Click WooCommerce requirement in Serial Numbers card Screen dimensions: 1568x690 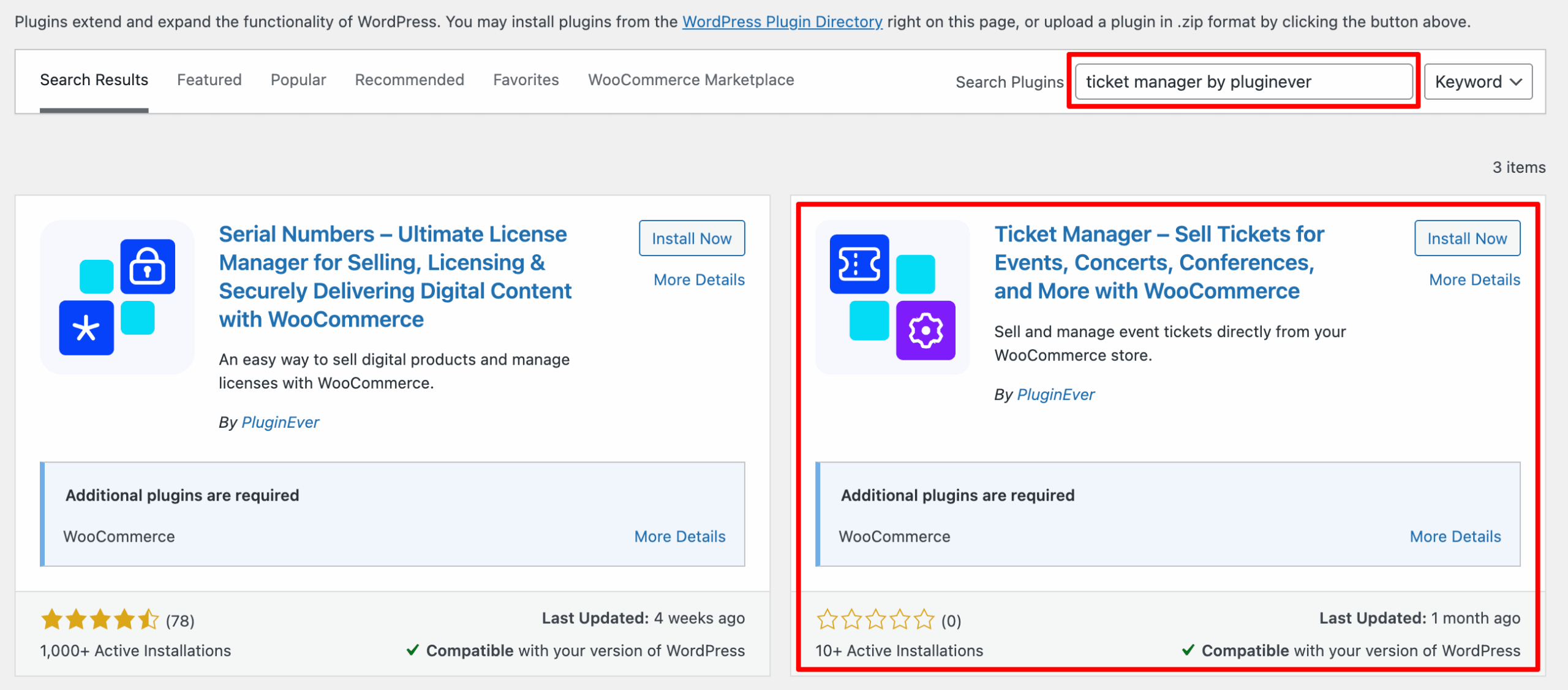[119, 536]
